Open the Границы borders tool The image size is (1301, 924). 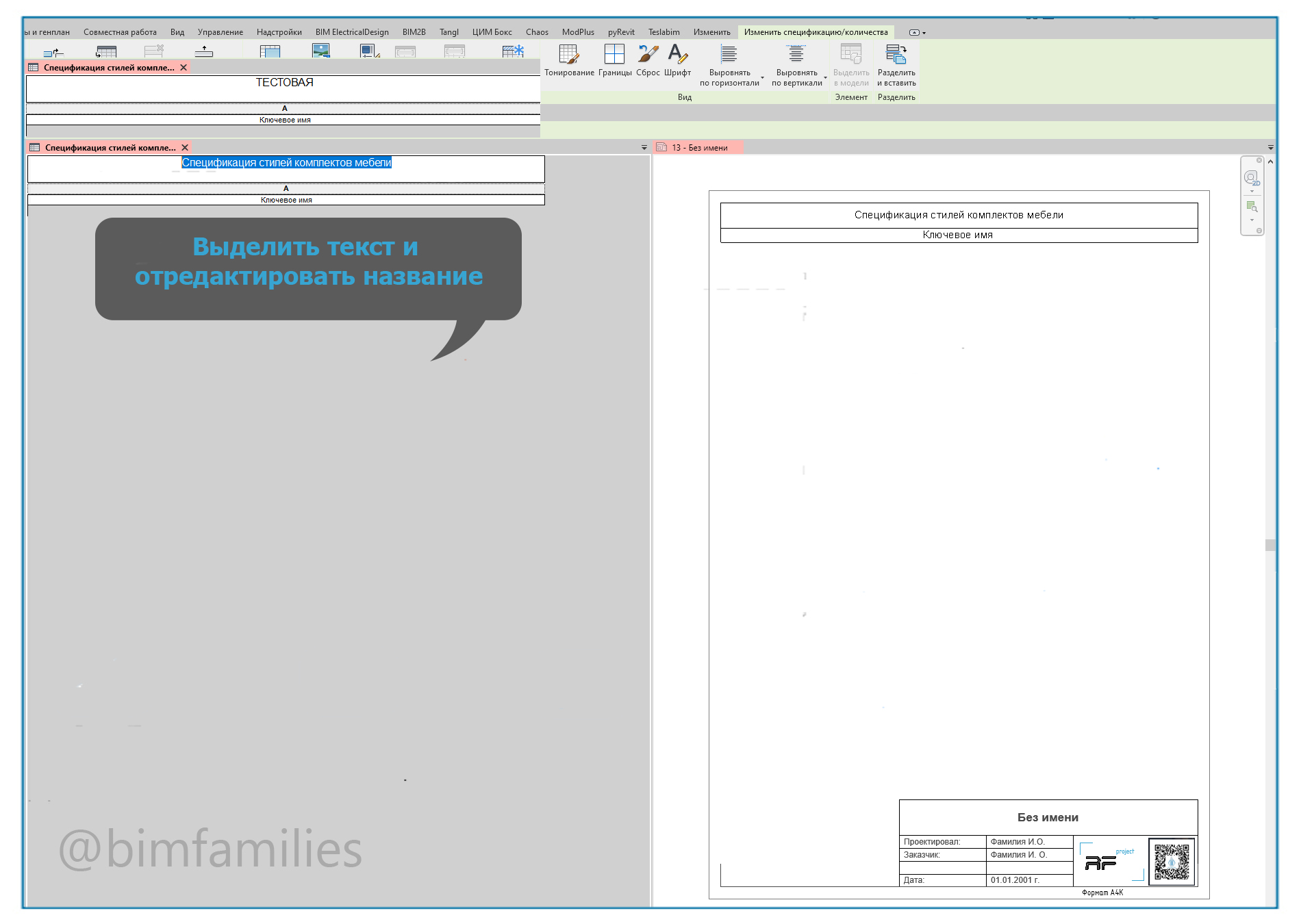(x=614, y=60)
